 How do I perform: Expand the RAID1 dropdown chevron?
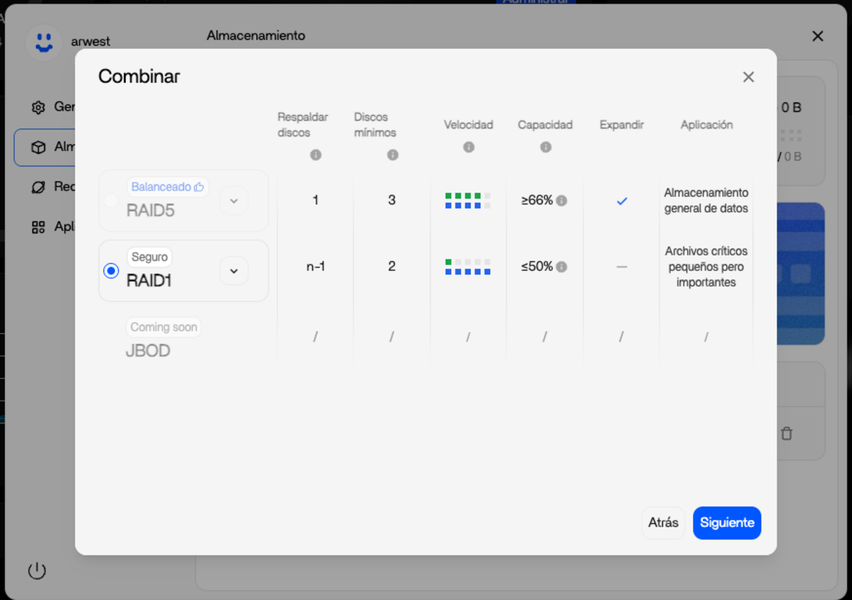[233, 271]
